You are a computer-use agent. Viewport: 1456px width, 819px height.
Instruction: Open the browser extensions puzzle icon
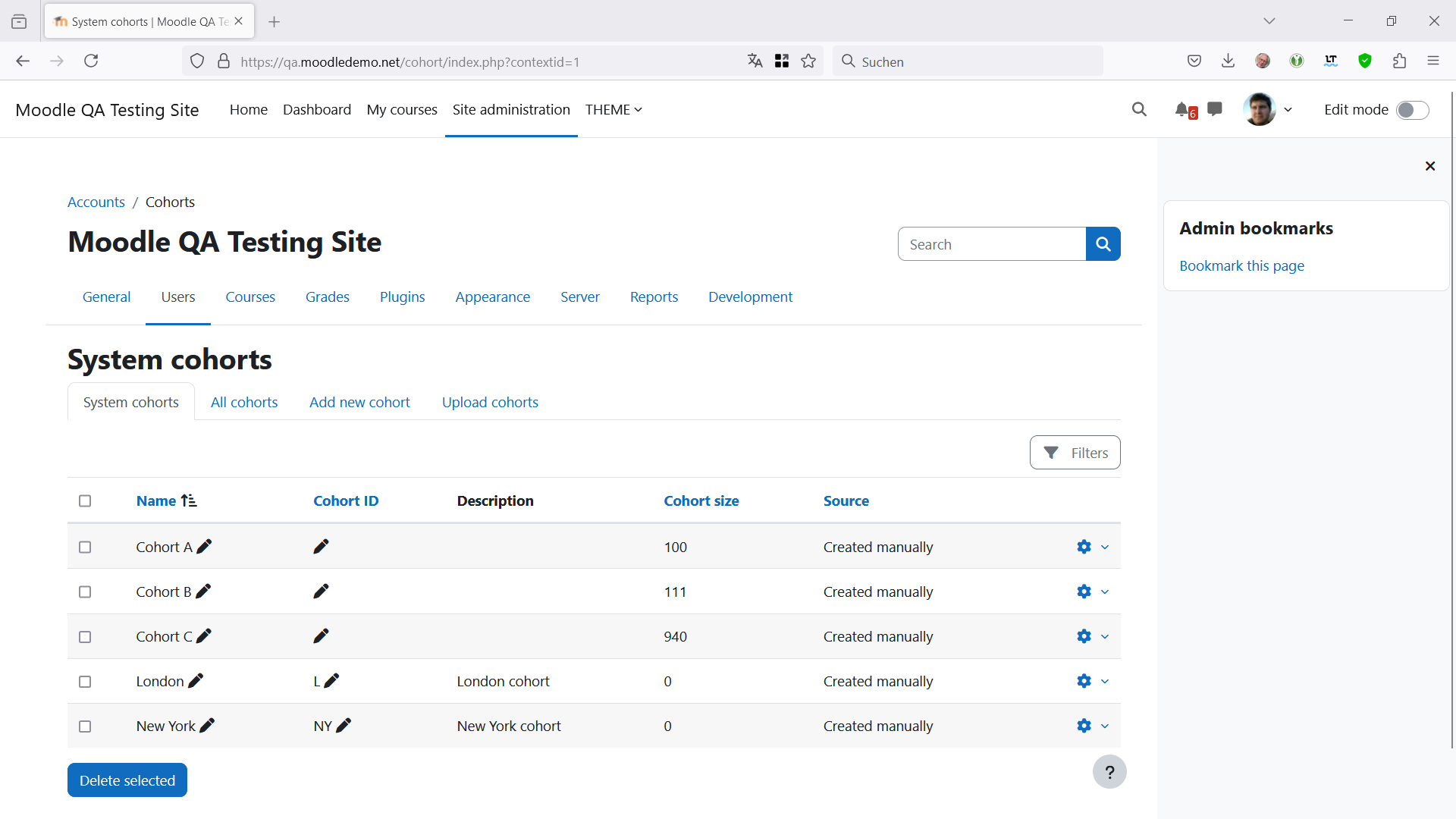(1399, 61)
